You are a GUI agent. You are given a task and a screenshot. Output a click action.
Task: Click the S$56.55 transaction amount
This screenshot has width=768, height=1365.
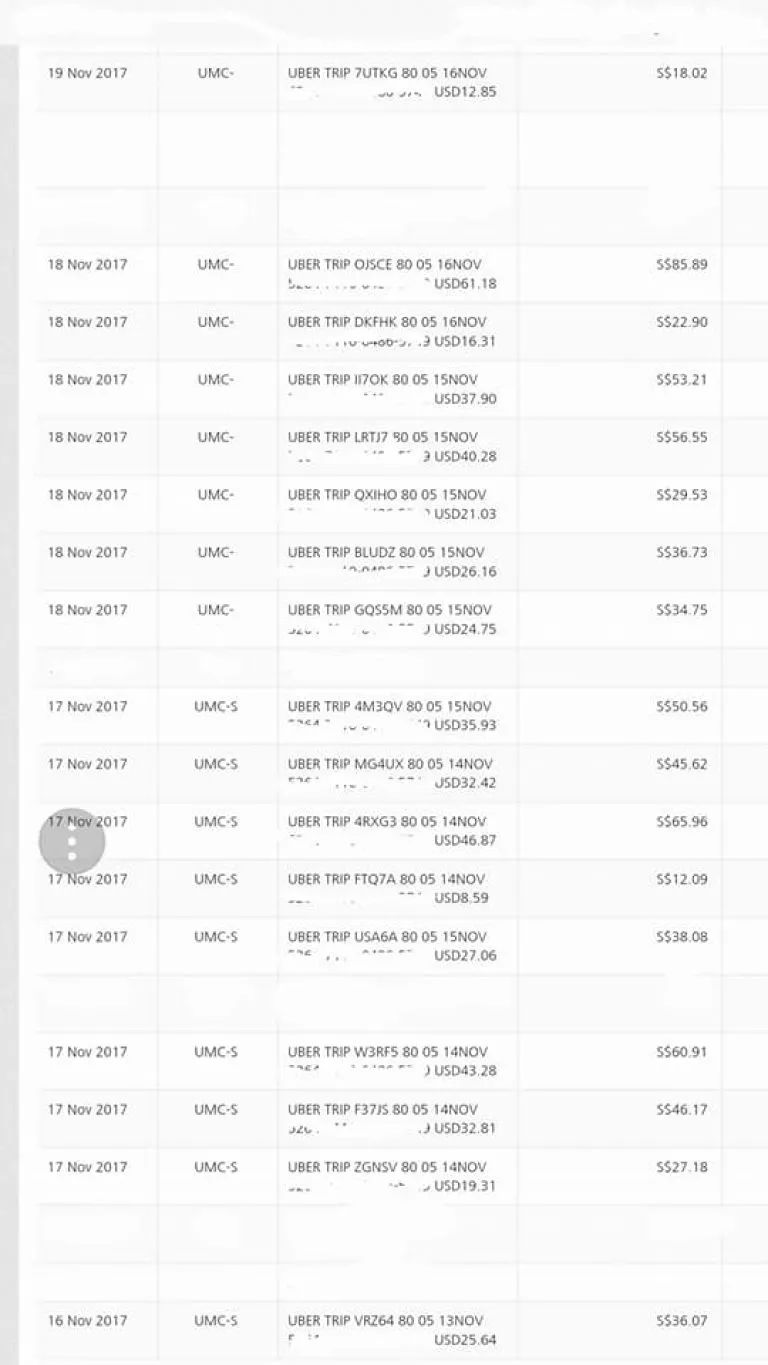coord(681,437)
